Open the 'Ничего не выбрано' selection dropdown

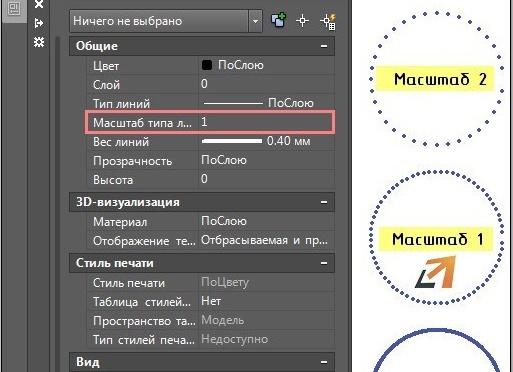pyautogui.click(x=166, y=21)
